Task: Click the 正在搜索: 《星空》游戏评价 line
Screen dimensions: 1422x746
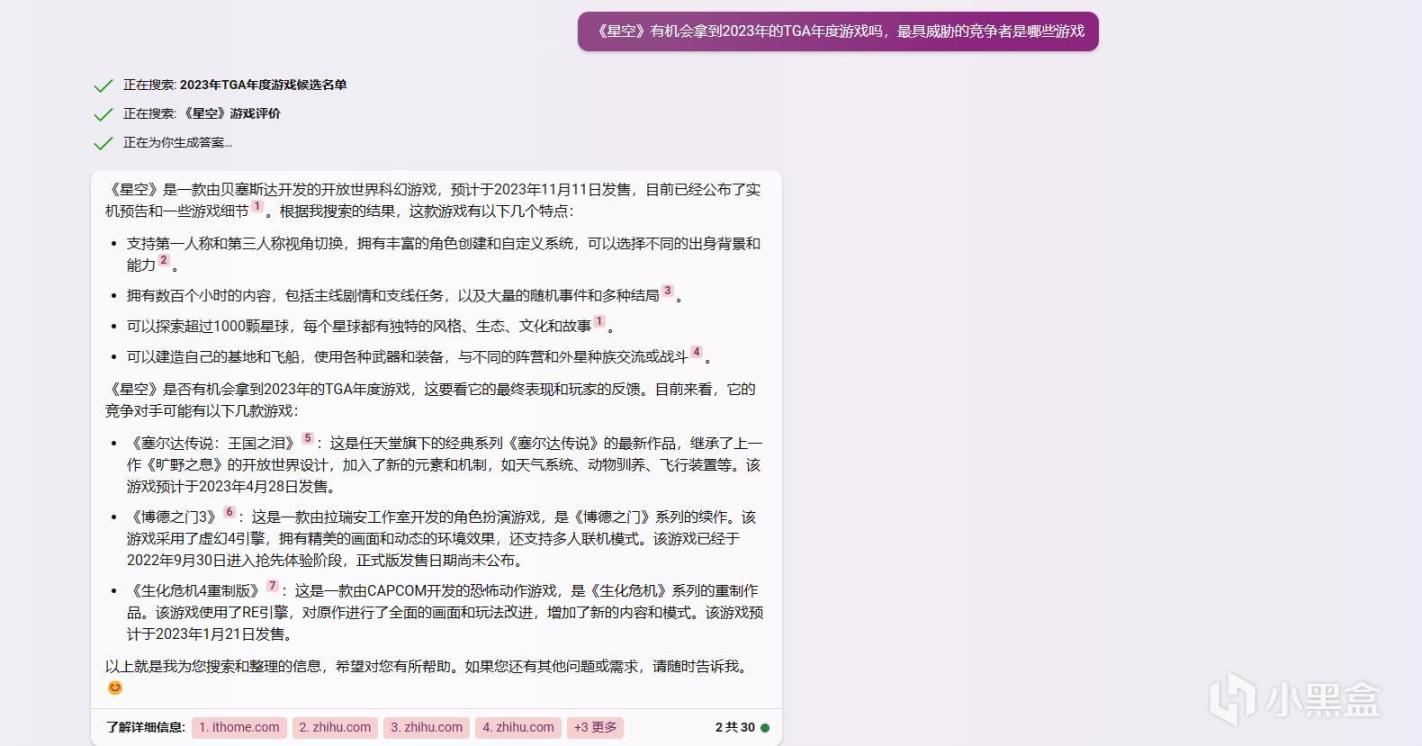Action: pyautogui.click(x=202, y=114)
